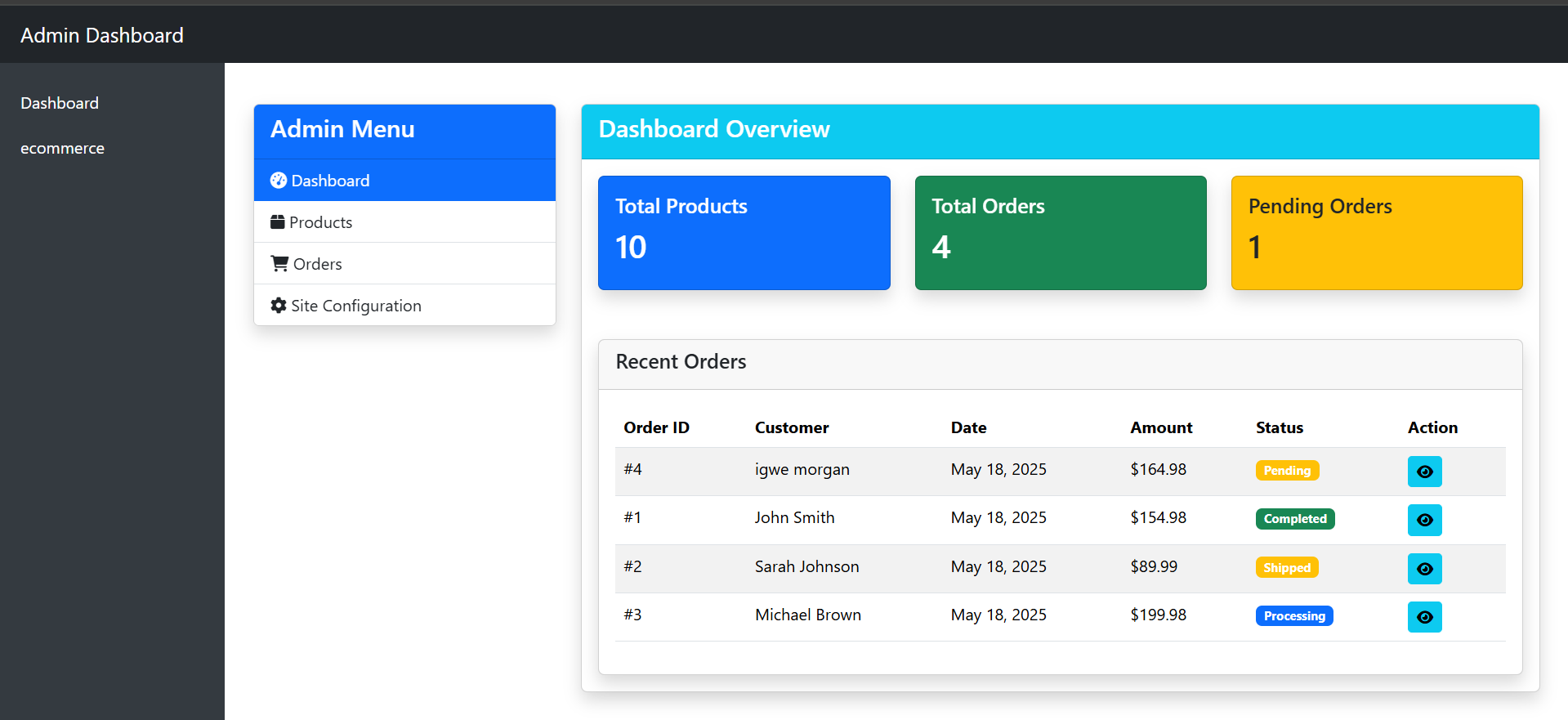This screenshot has width=1568, height=720.
Task: Go to Dashboard in the left sidebar
Action: coord(60,103)
